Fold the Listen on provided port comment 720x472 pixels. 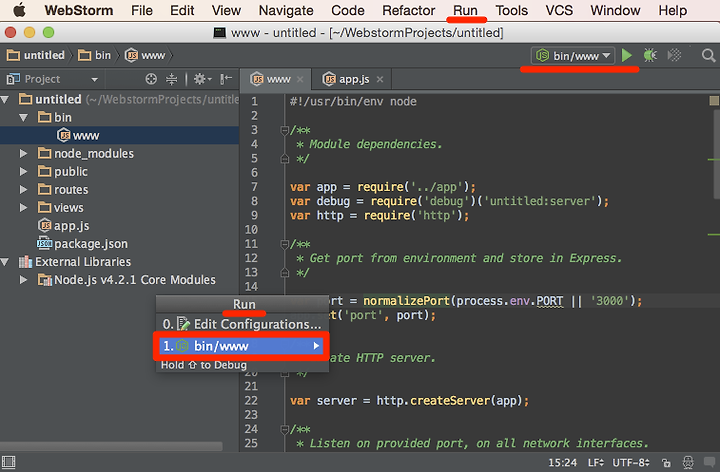click(x=284, y=429)
